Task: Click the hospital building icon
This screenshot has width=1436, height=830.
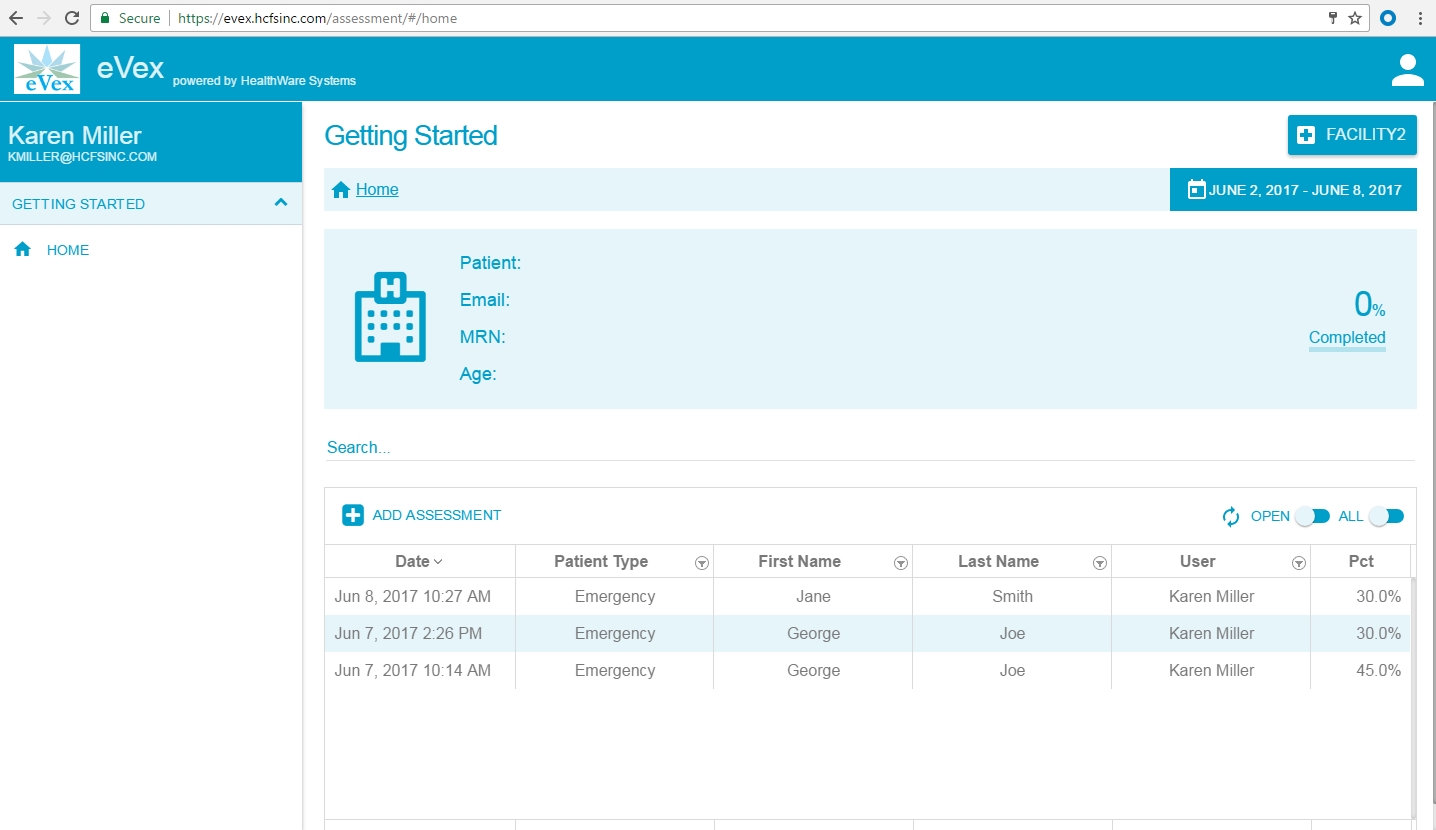Action: pos(390,317)
